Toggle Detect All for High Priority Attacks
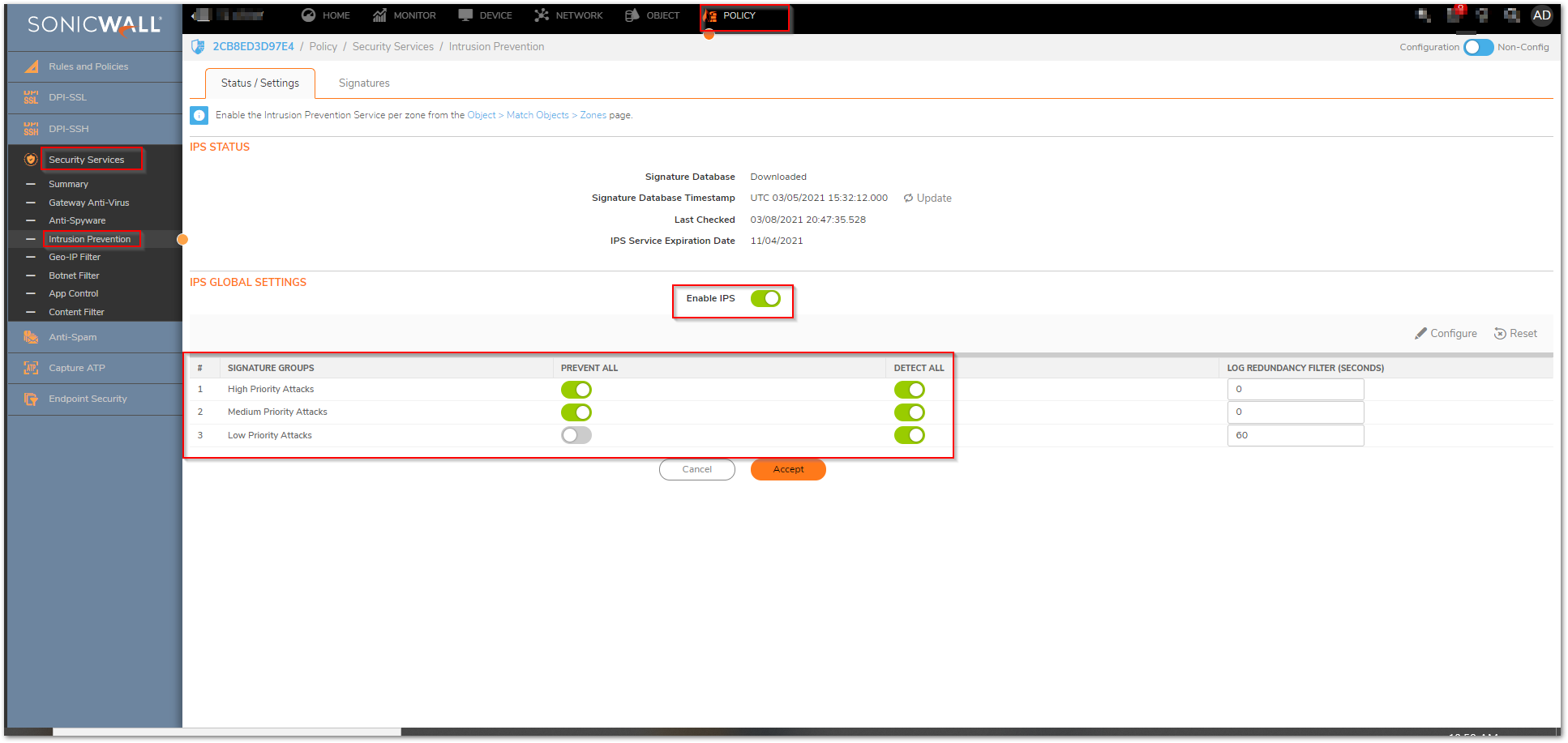This screenshot has width=1568, height=743. point(910,390)
